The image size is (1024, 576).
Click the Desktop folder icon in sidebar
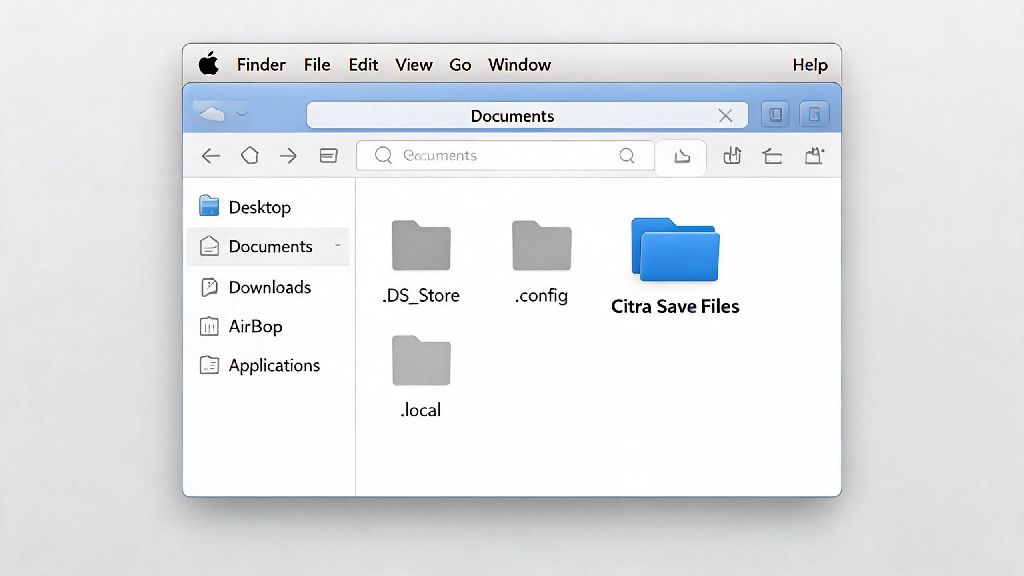coord(209,206)
